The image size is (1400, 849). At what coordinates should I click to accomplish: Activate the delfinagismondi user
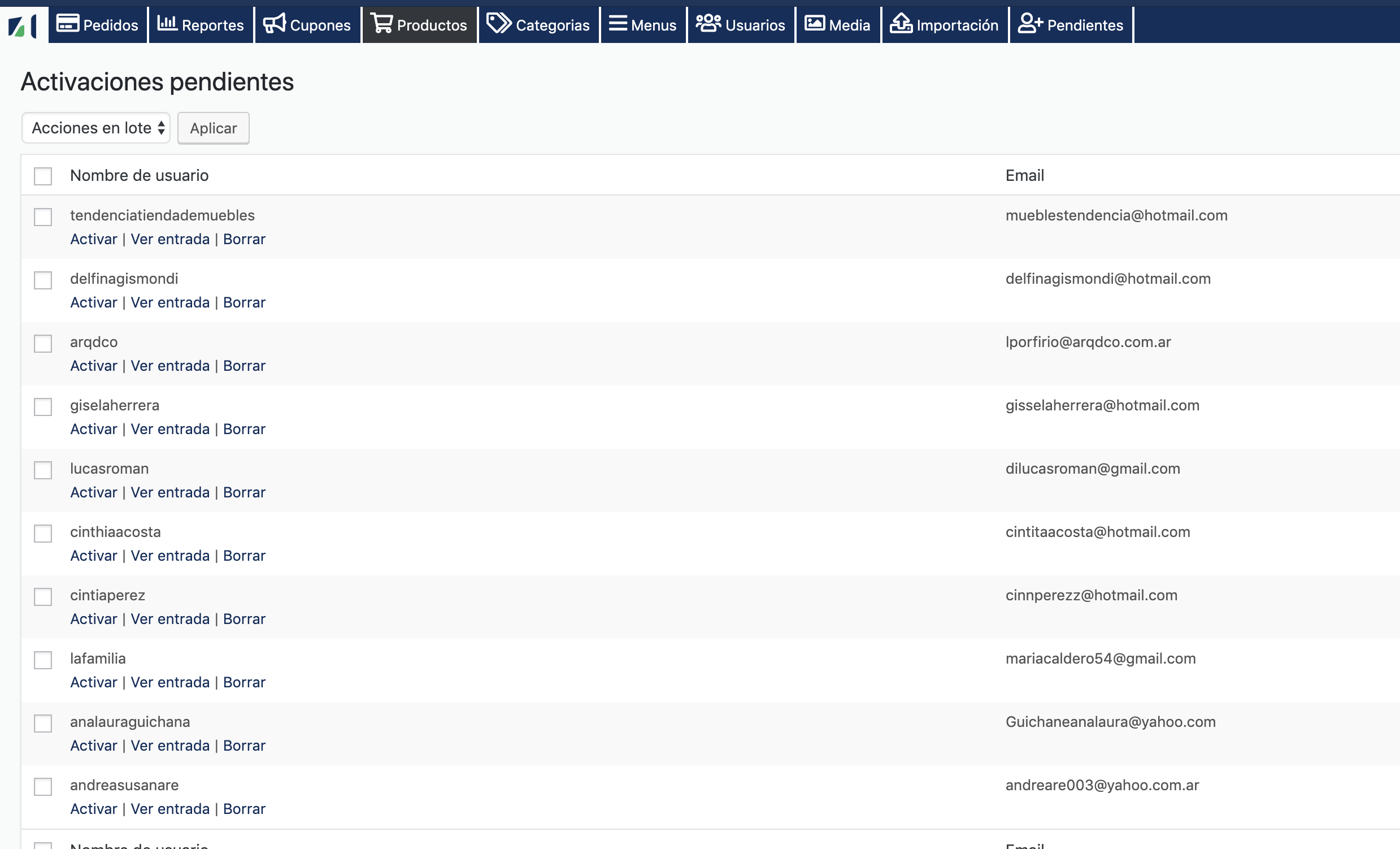tap(93, 303)
